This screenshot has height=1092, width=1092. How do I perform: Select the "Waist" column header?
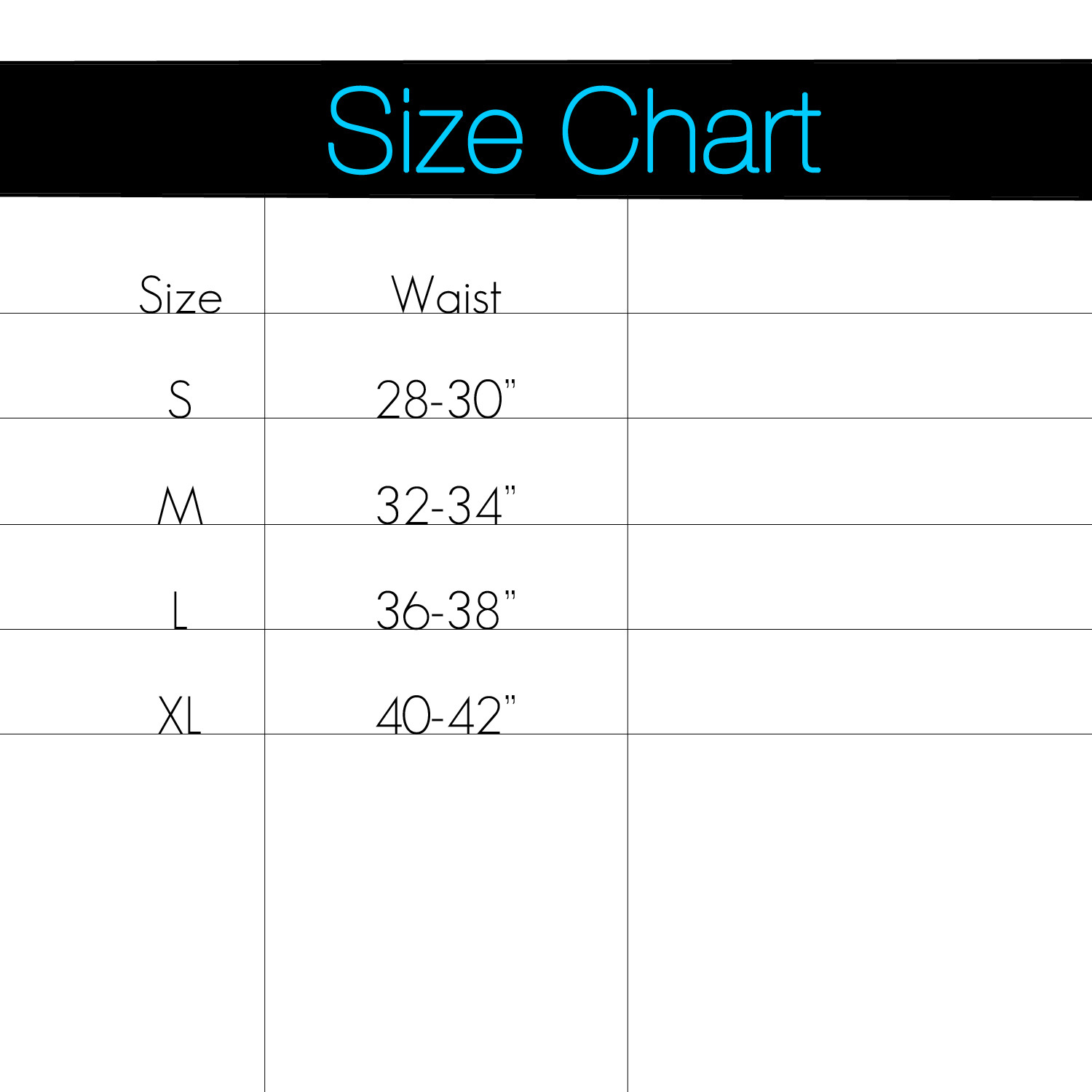(446, 296)
